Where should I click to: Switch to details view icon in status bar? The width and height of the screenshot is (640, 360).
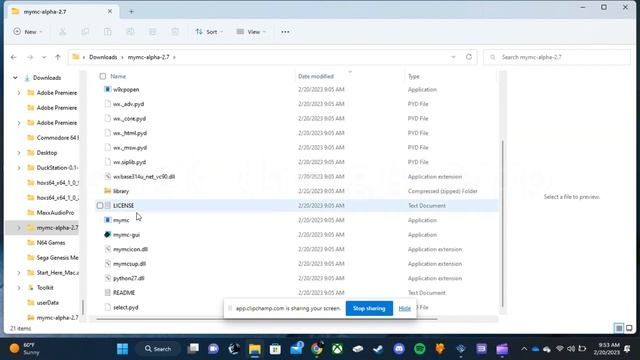click(x=619, y=328)
